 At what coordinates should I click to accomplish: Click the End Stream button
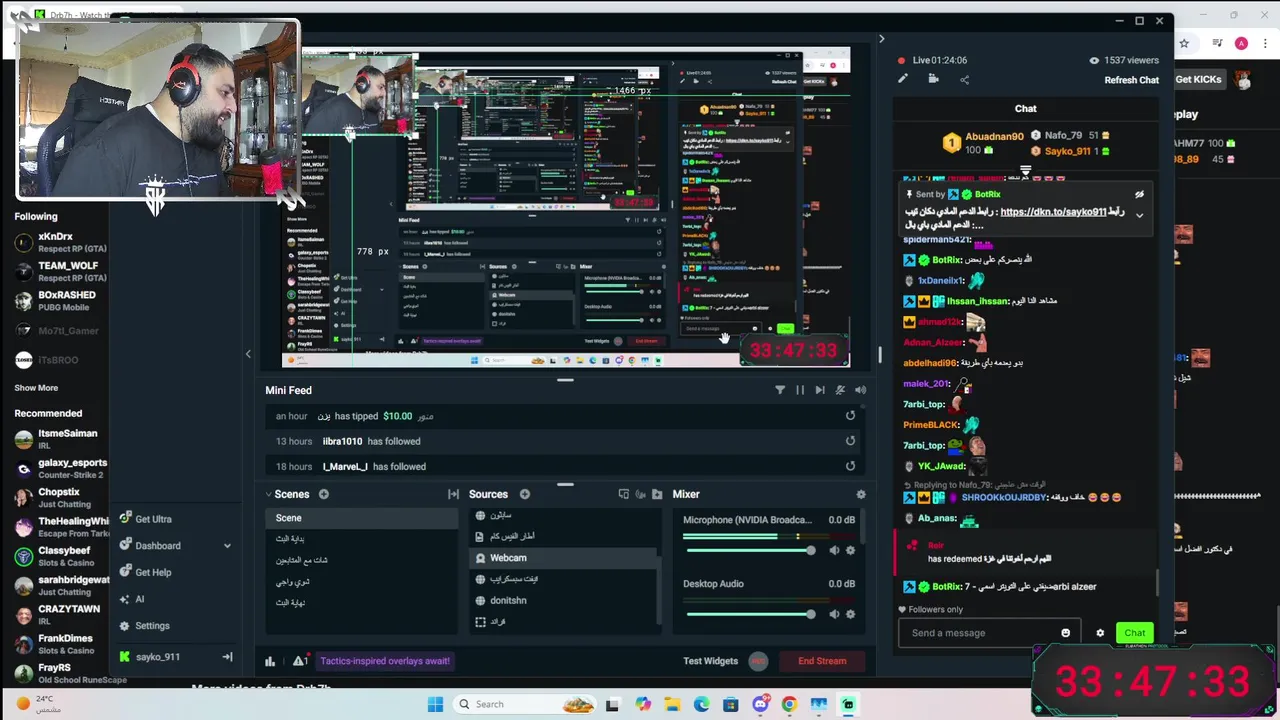[x=822, y=661]
